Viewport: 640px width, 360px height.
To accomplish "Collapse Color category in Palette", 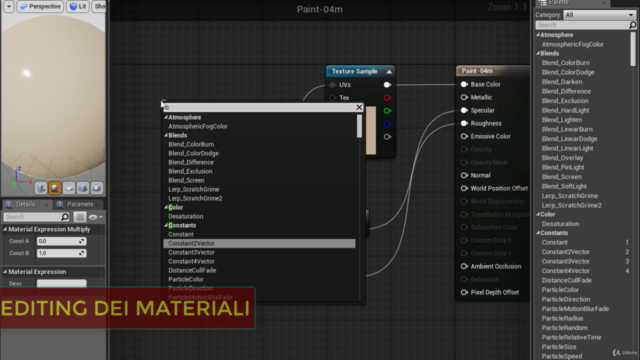I will pyautogui.click(x=538, y=214).
